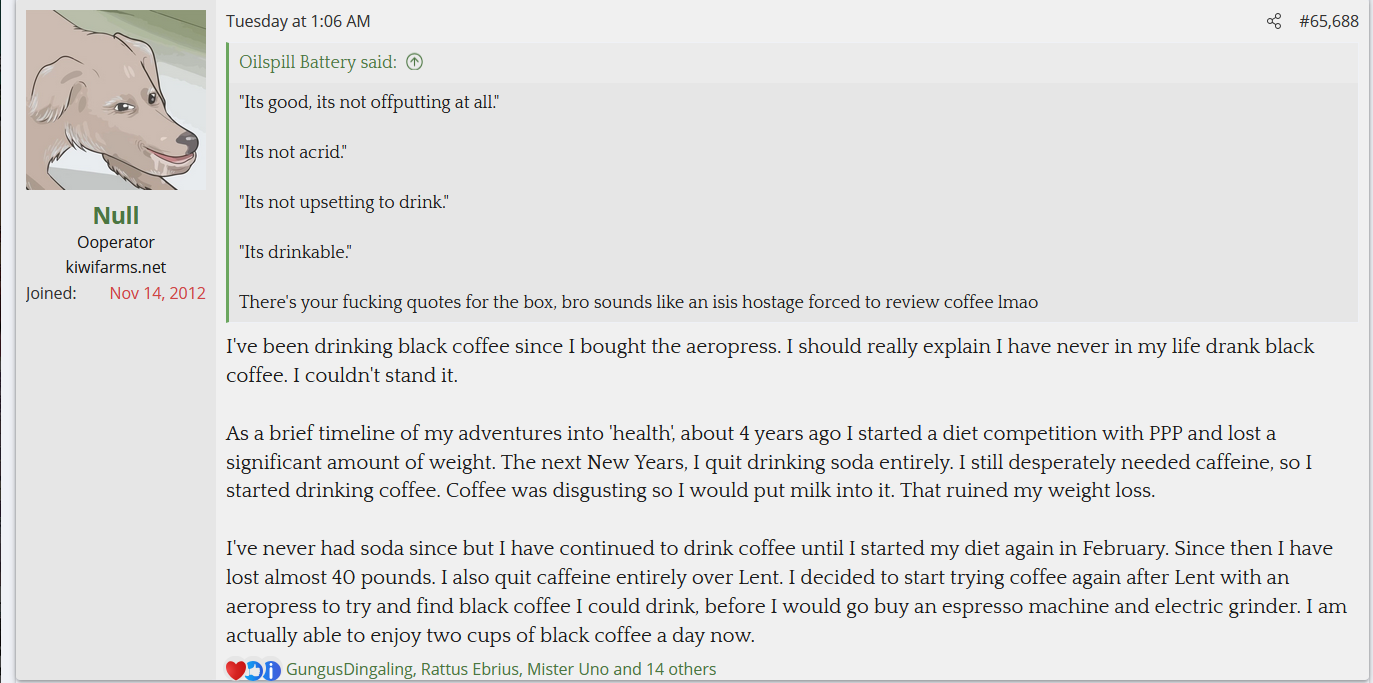Click the 'Nov 14, 2012' join date
This screenshot has height=683, width=1373.
157,293
